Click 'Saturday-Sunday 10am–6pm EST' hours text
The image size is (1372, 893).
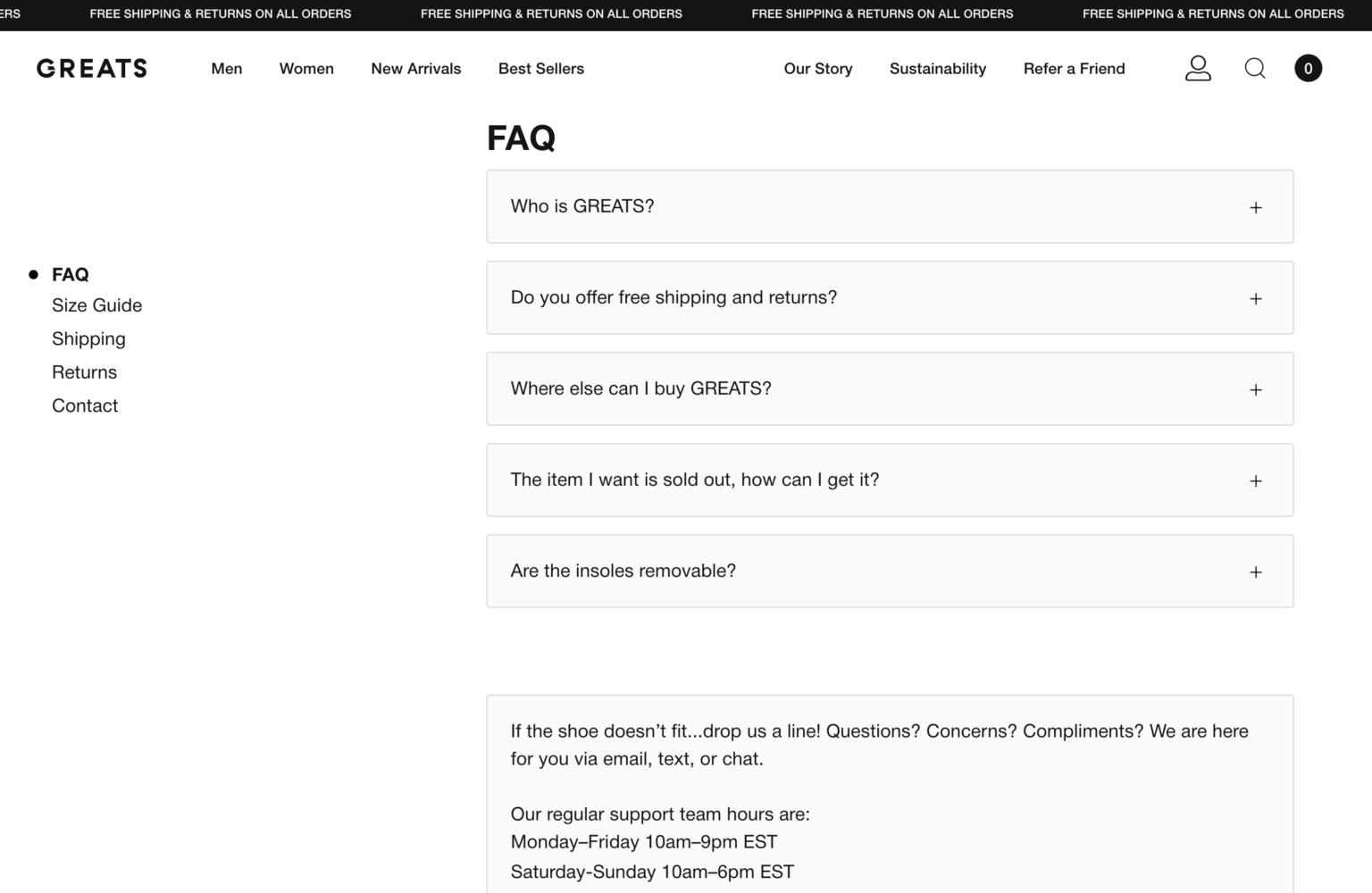(x=652, y=872)
